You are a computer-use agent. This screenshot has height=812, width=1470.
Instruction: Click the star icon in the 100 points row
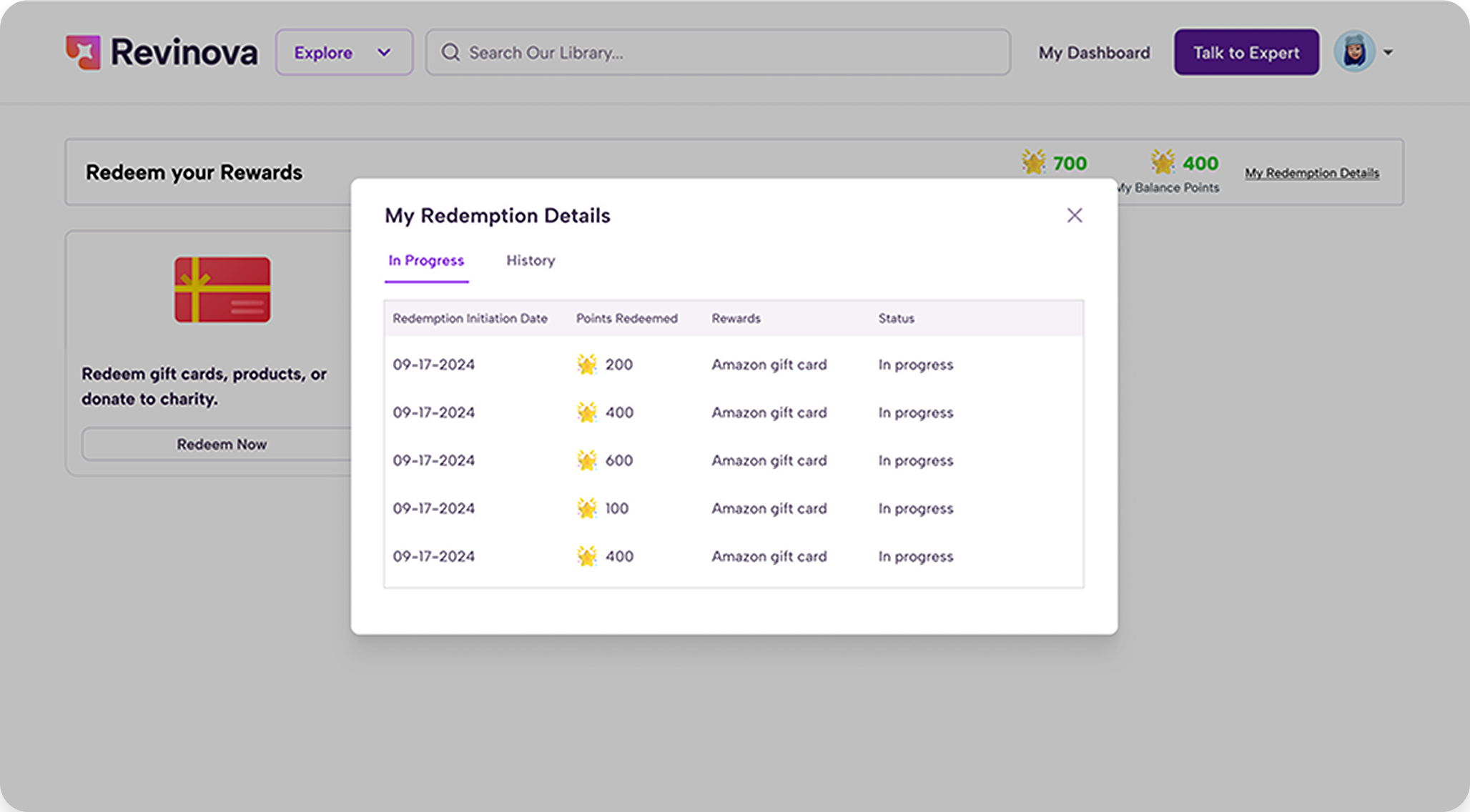[587, 508]
